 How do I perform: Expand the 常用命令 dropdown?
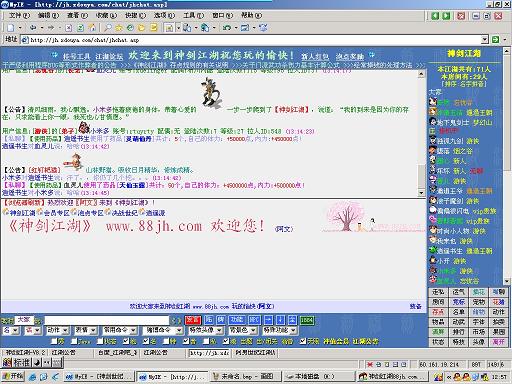click(x=119, y=330)
